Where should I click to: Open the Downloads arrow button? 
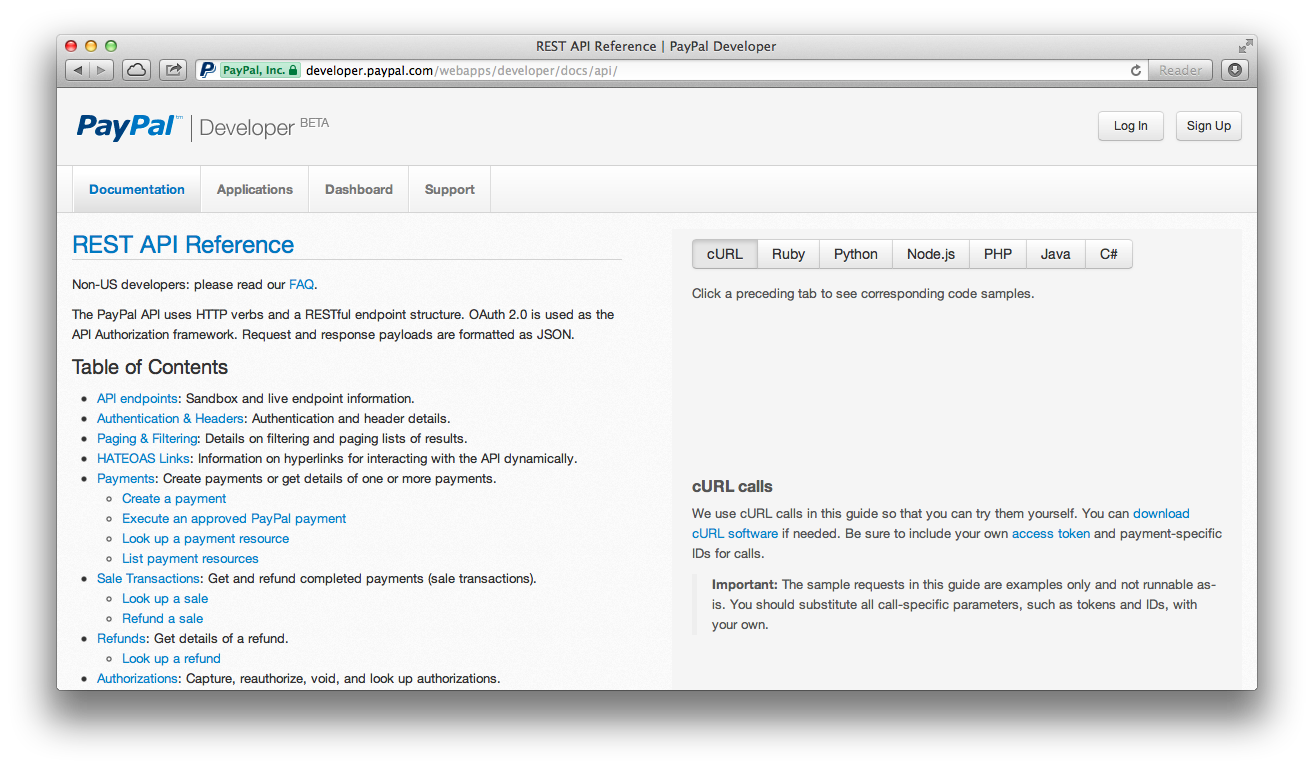click(1234, 70)
